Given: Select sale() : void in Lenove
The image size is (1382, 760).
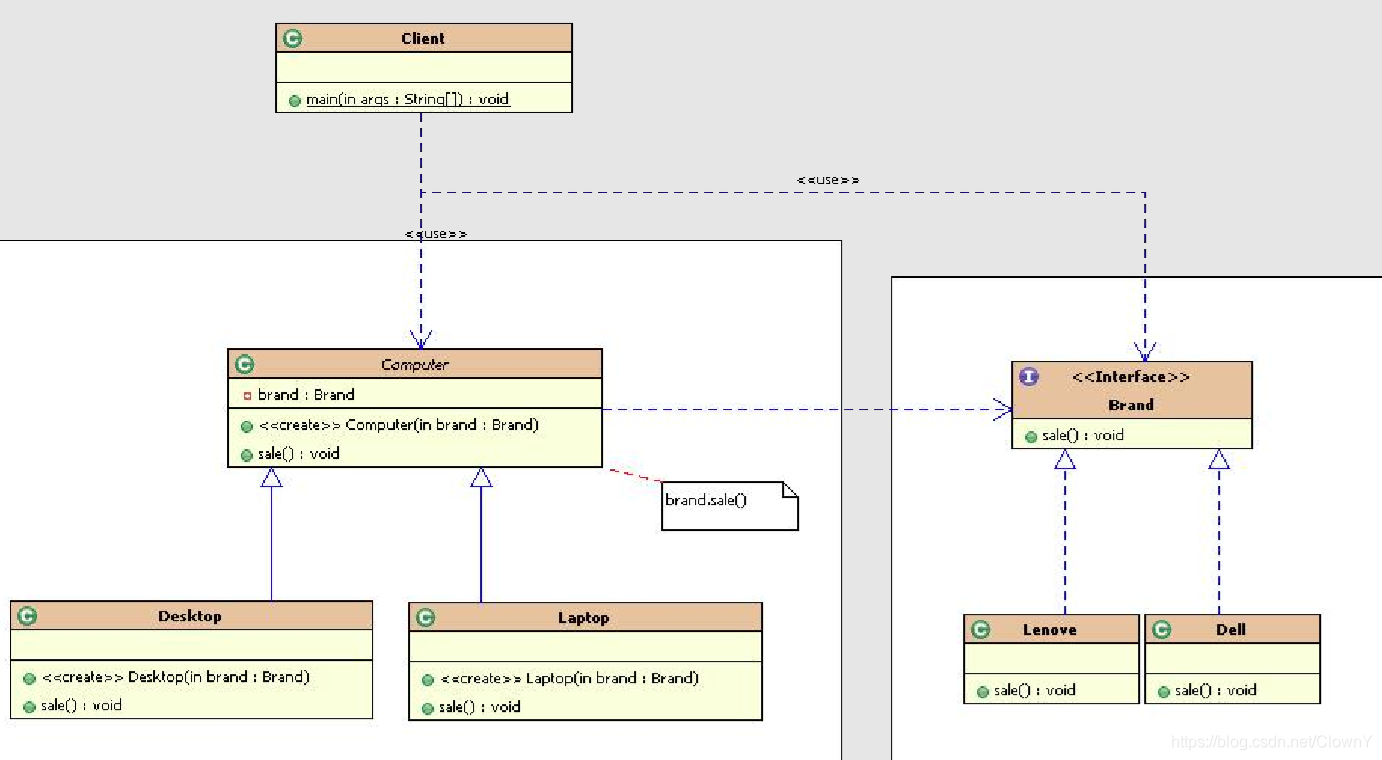Looking at the screenshot, I should point(1035,690).
